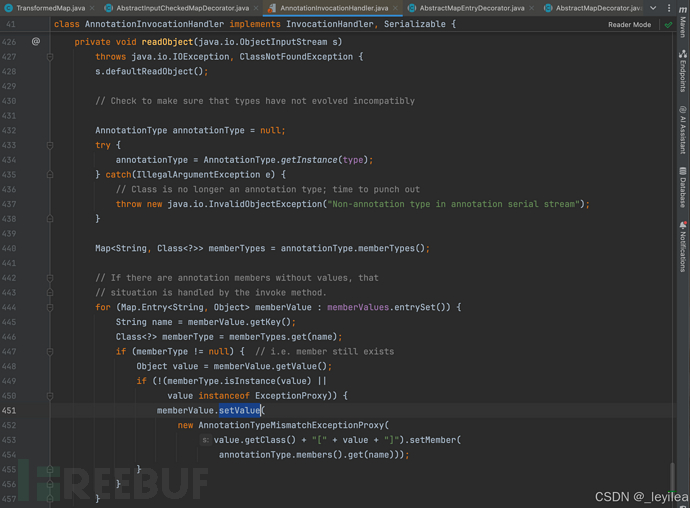Open the Maven tool window
The height and width of the screenshot is (508, 690).
click(x=683, y=22)
